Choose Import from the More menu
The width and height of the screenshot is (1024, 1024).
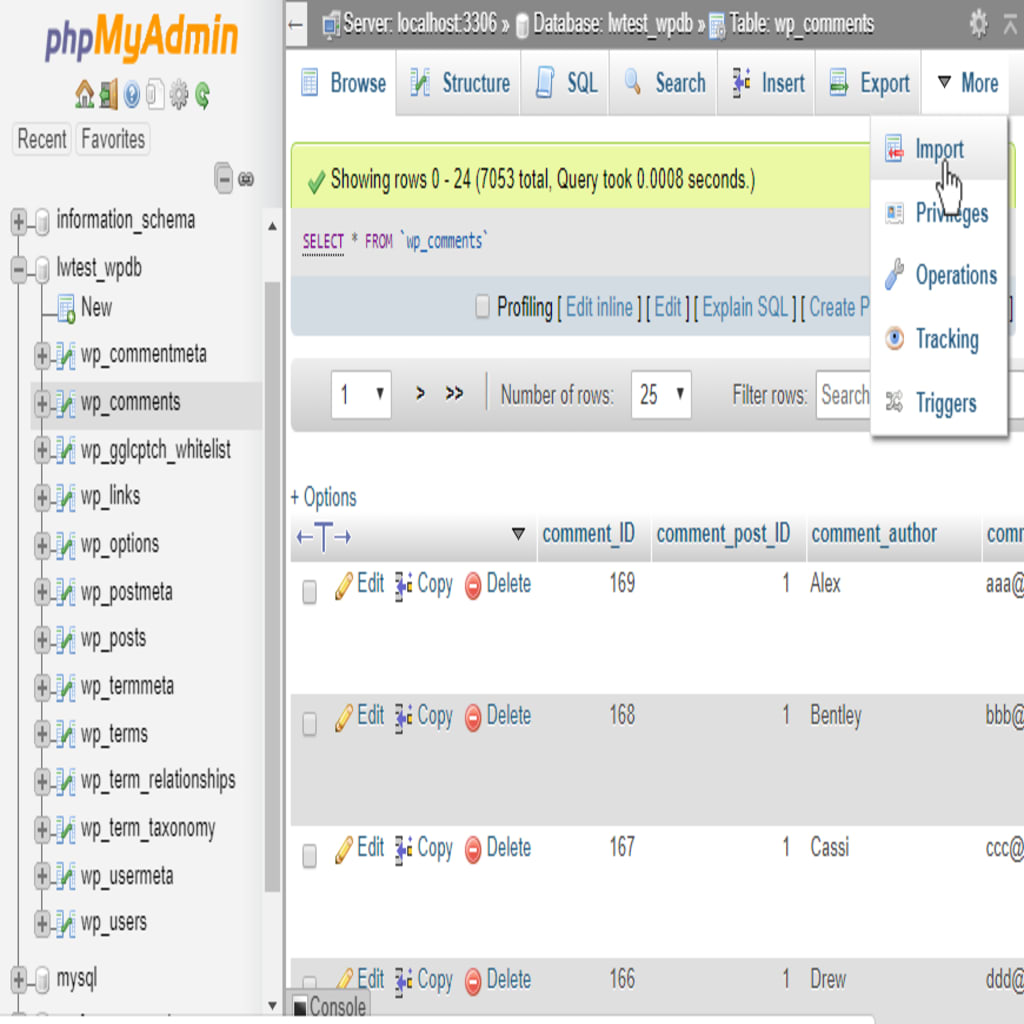939,149
